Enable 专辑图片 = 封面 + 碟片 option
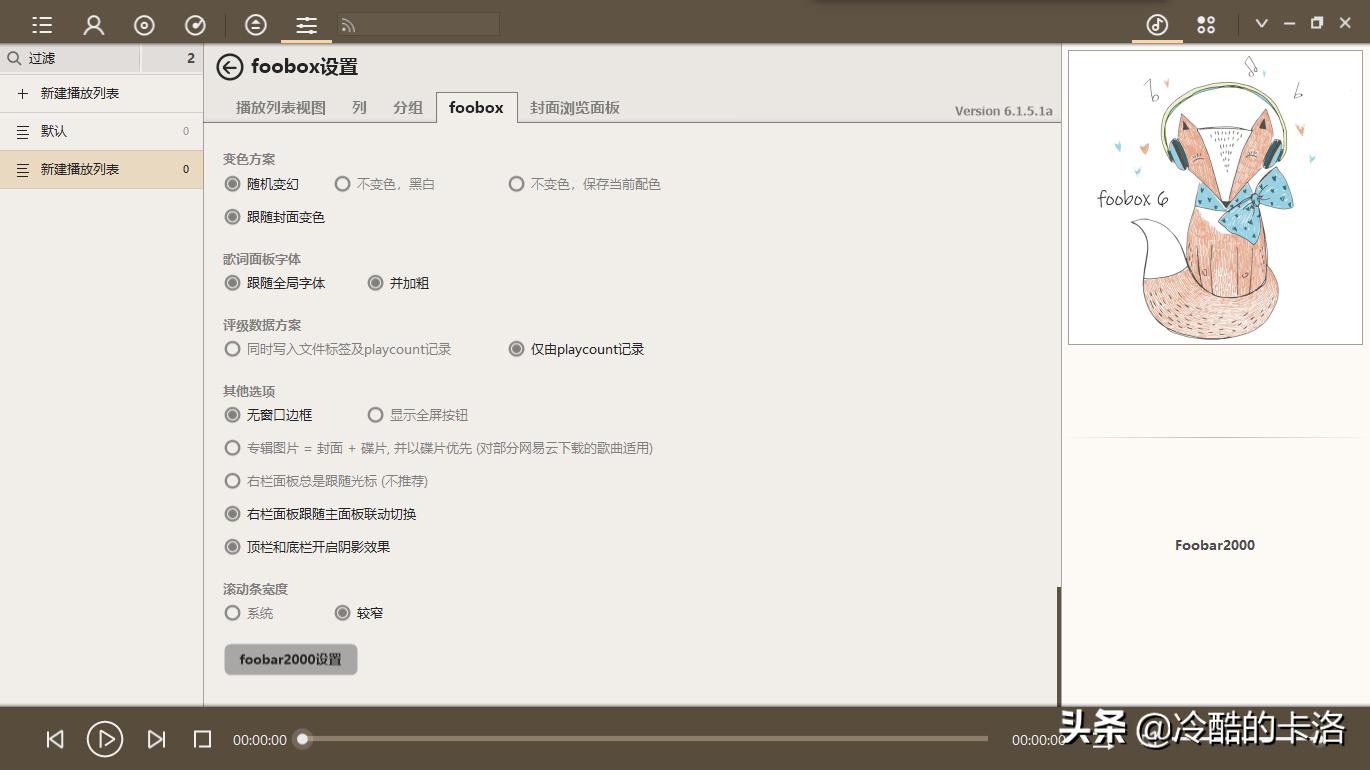The height and width of the screenshot is (770, 1370). coord(232,447)
